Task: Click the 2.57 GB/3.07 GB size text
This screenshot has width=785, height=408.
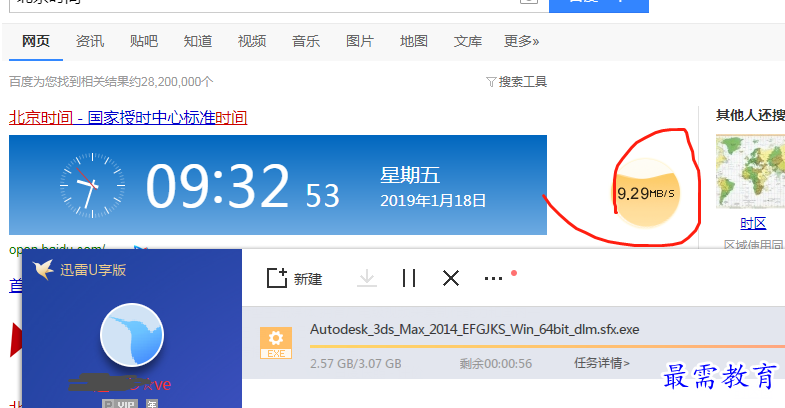Action: pyautogui.click(x=355, y=364)
